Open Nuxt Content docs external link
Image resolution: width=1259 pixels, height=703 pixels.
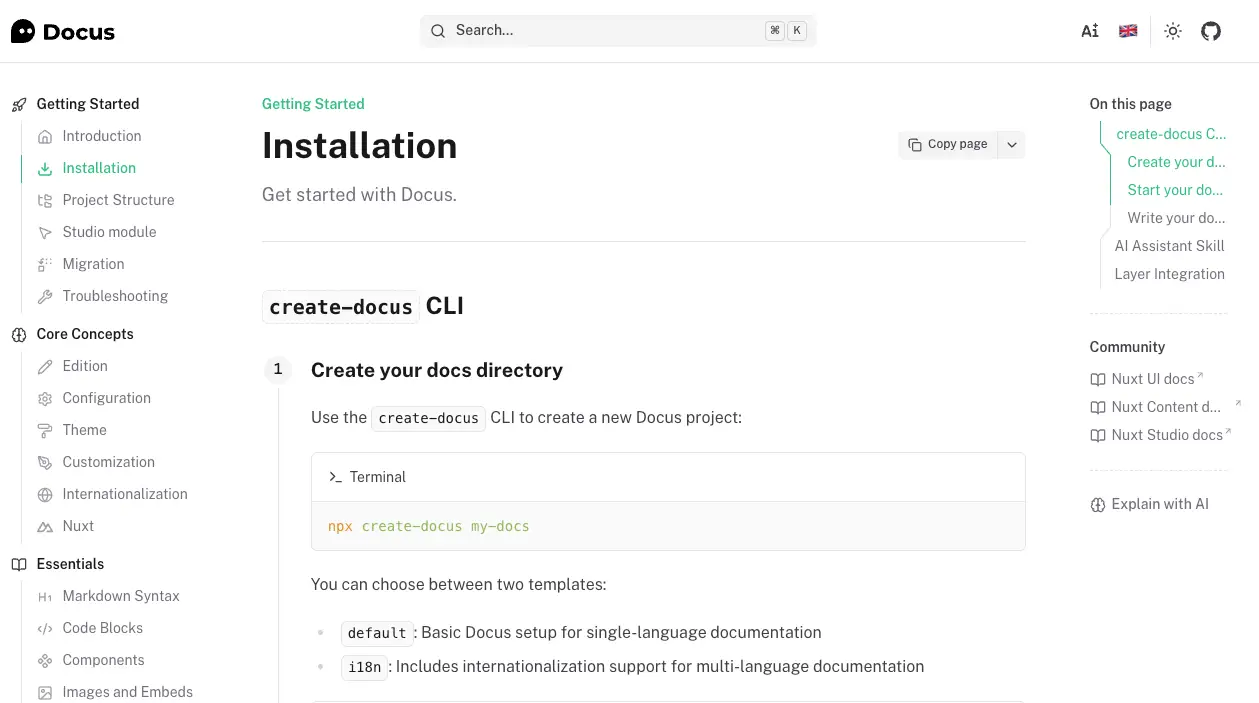(x=1165, y=407)
